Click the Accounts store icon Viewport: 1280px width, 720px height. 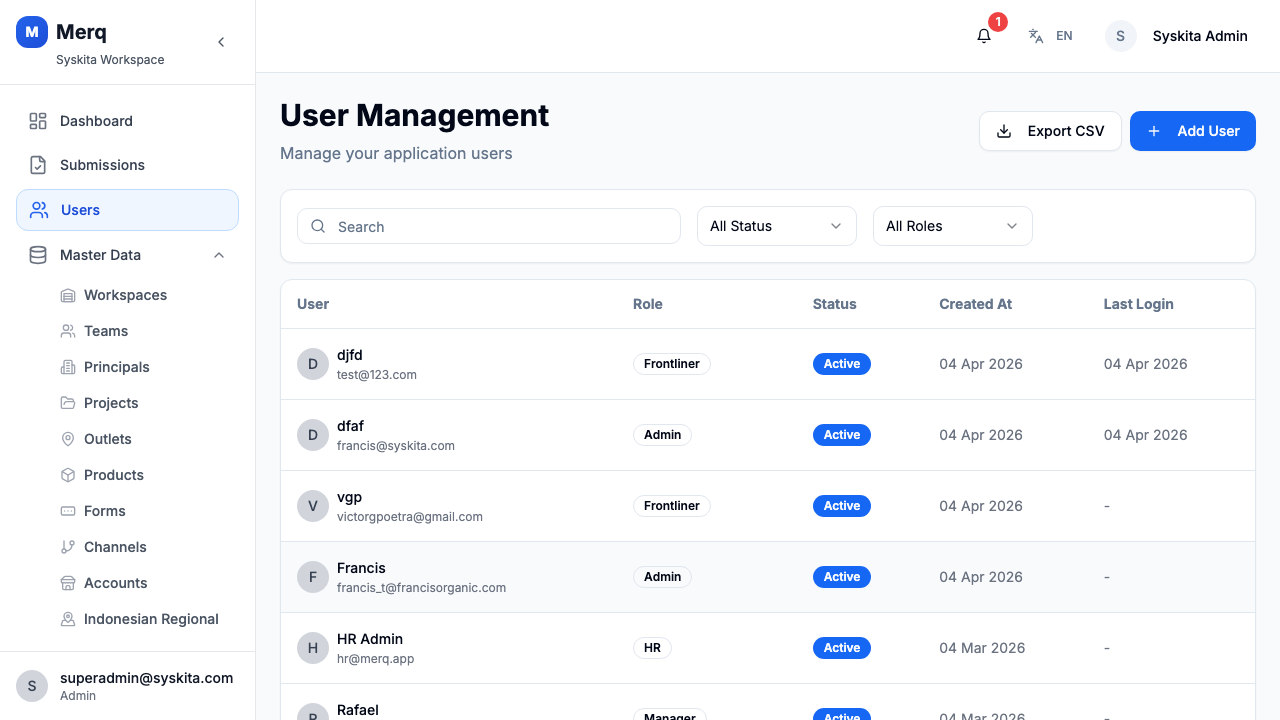tap(68, 583)
